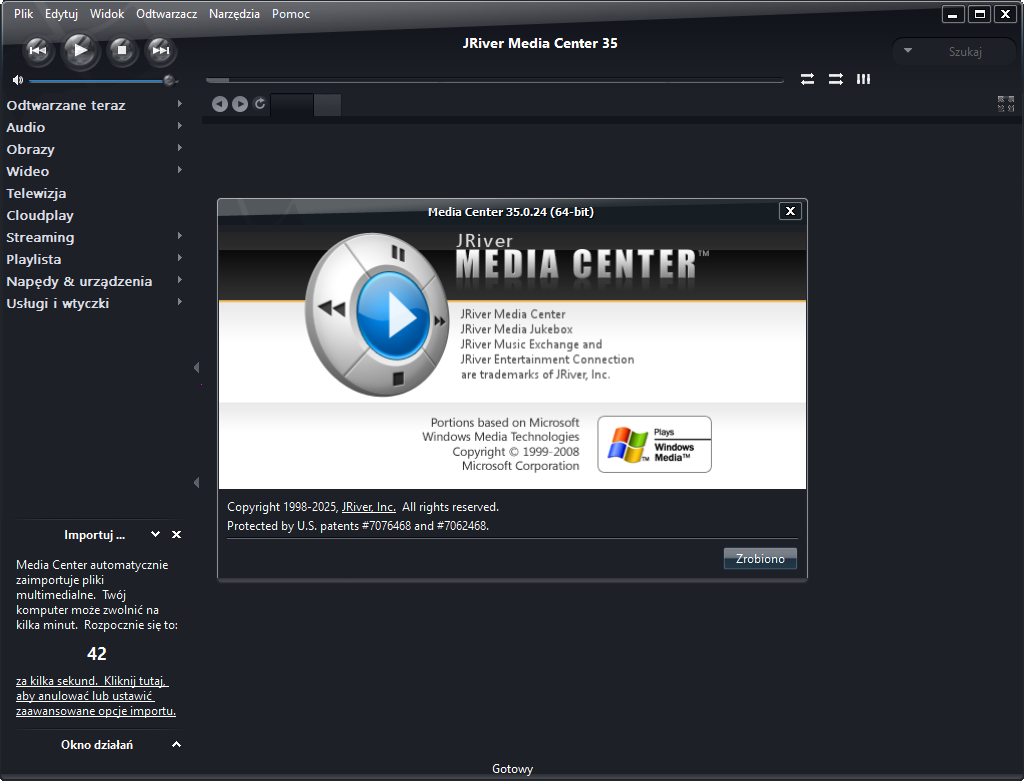
Task: Toggle shuffle mode icon
Action: pyautogui.click(x=835, y=79)
